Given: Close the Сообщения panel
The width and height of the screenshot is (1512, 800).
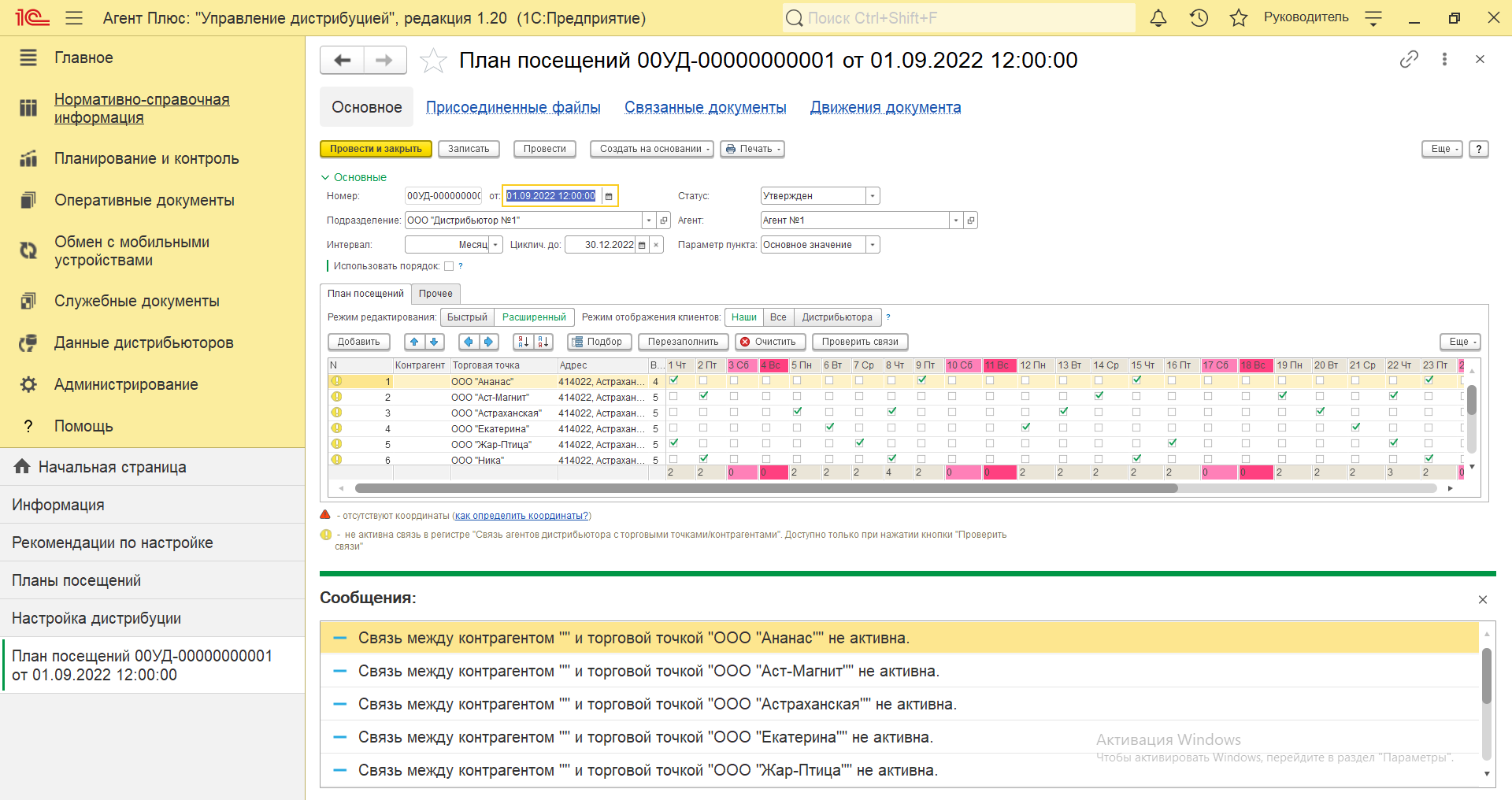Looking at the screenshot, I should click(1483, 600).
